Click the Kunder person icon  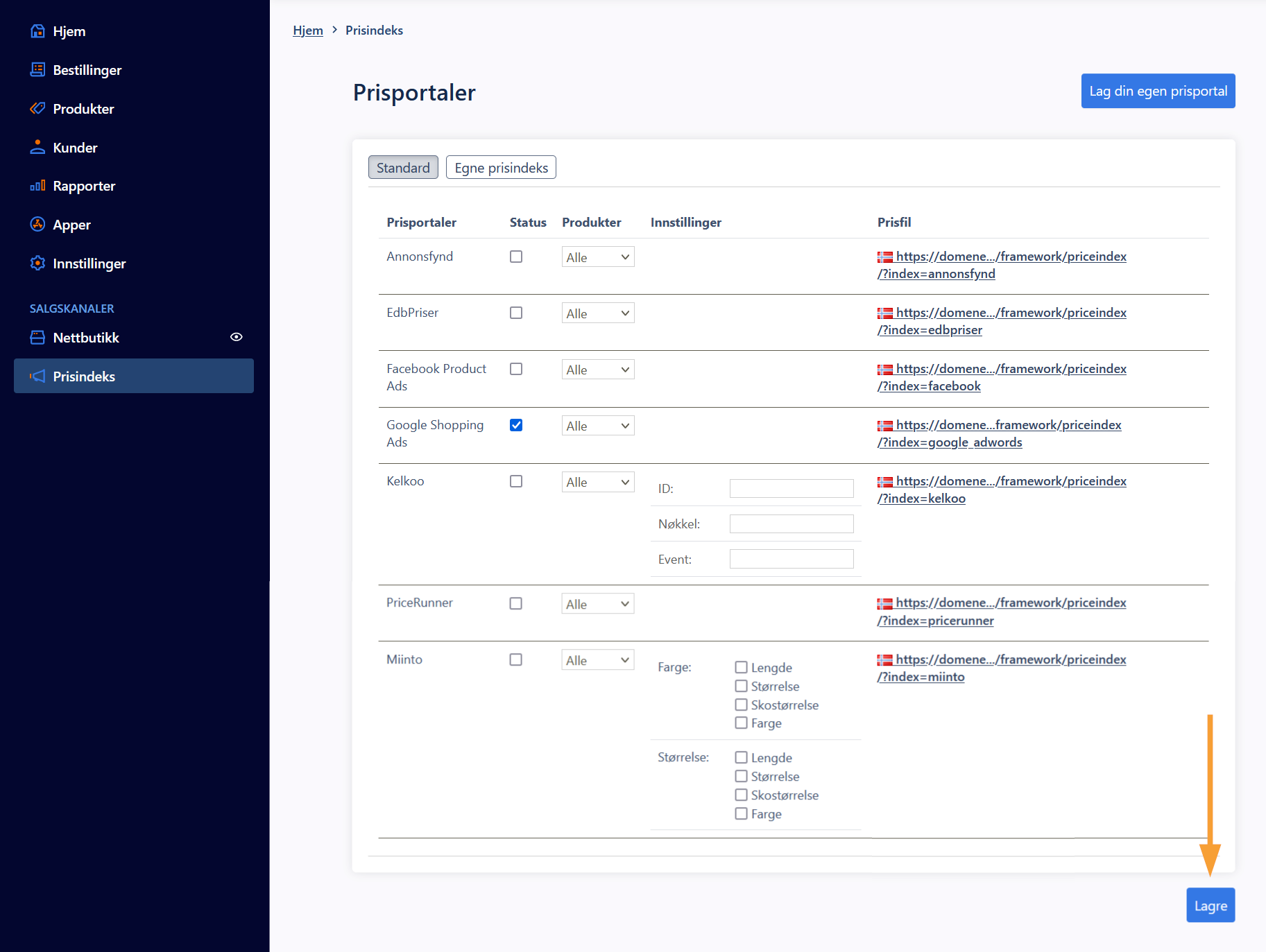[x=37, y=148]
